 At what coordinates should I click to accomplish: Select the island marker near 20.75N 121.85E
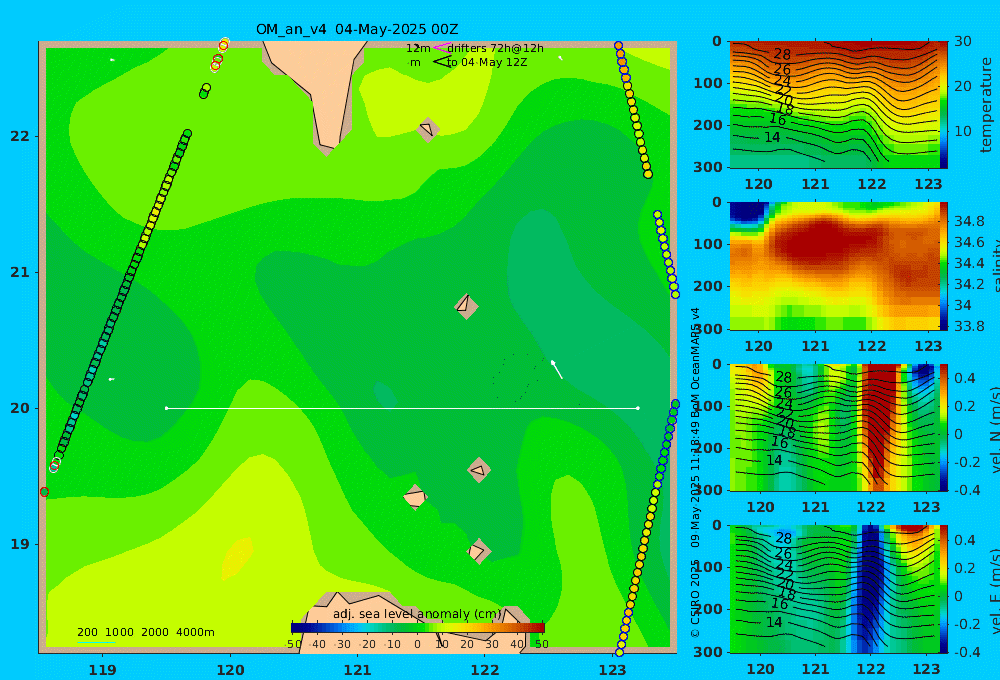click(x=466, y=306)
